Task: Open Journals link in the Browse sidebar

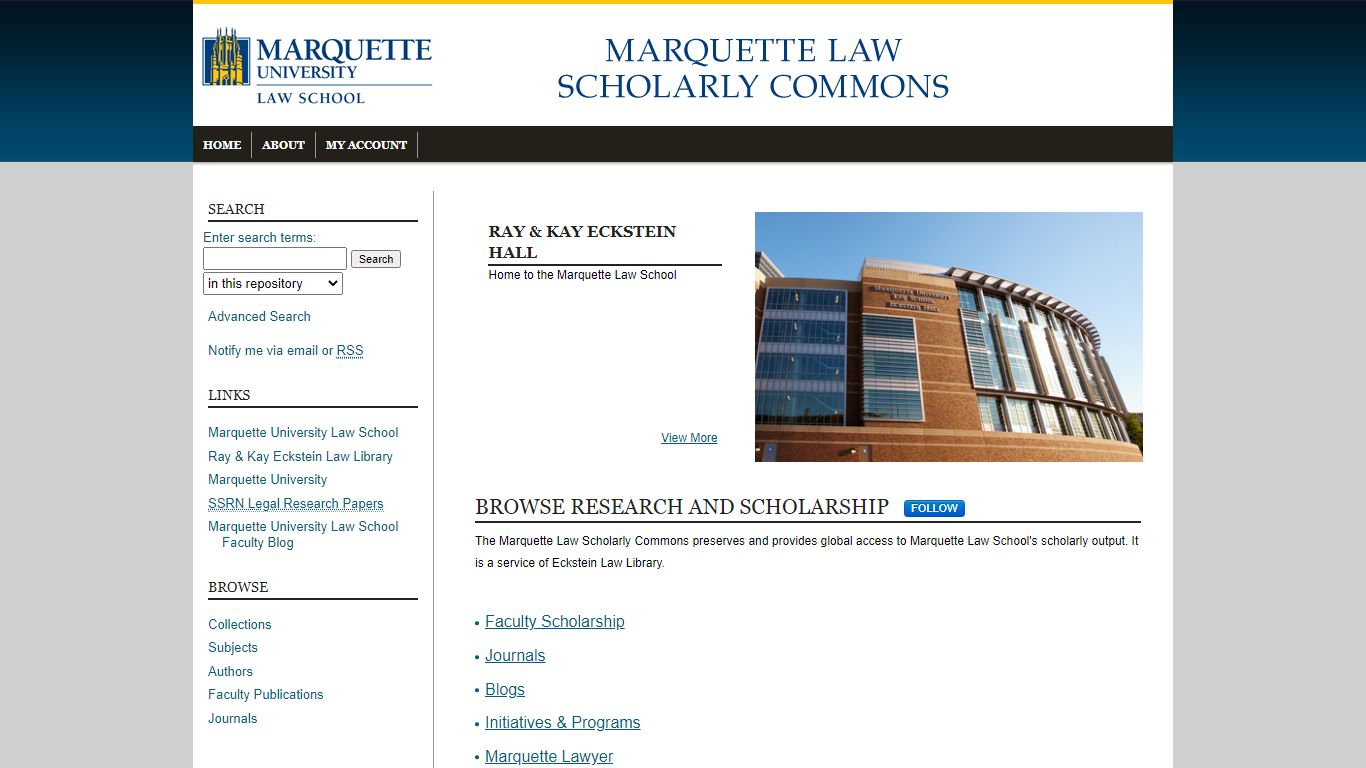Action: coord(233,719)
